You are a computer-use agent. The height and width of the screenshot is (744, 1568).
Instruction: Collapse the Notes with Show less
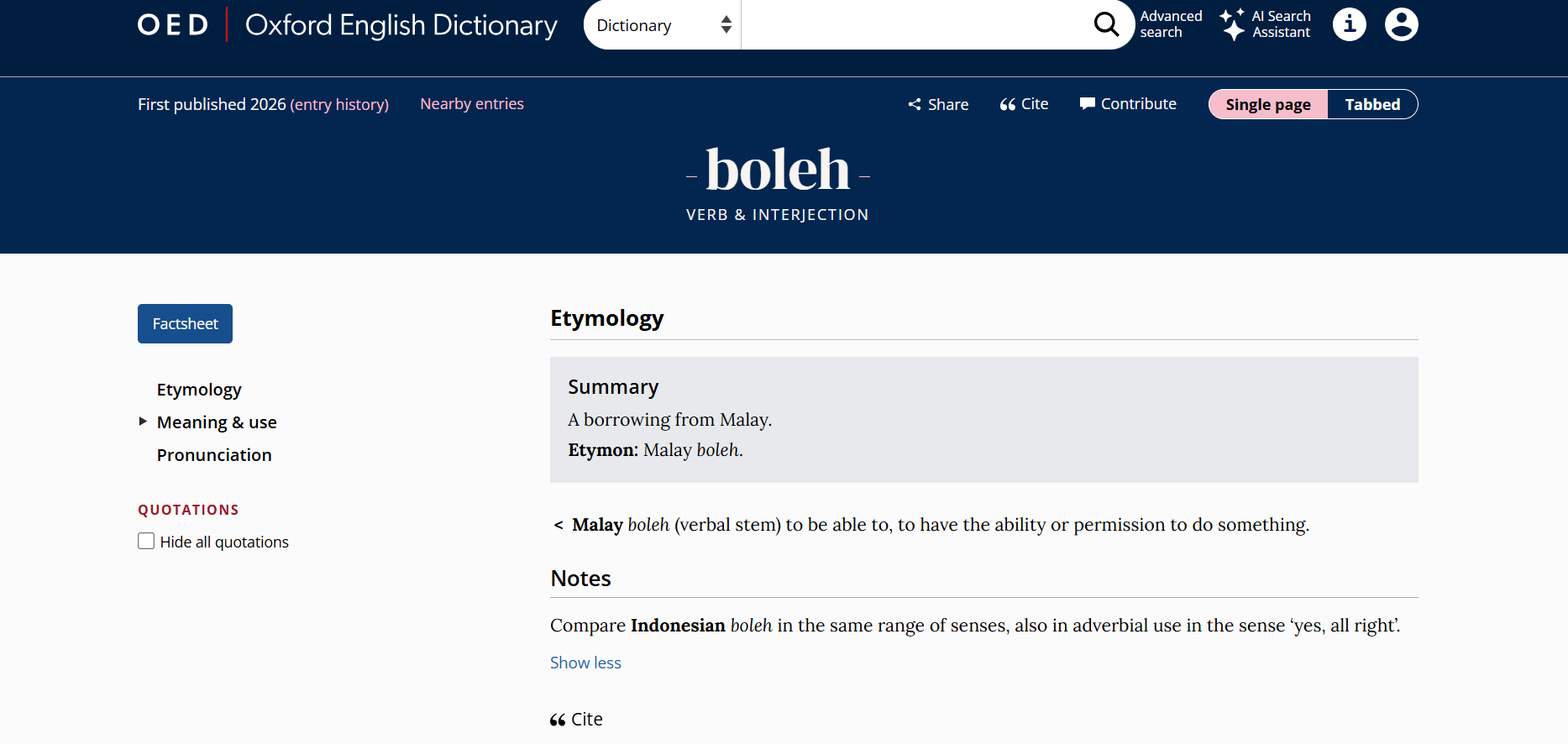[585, 663]
